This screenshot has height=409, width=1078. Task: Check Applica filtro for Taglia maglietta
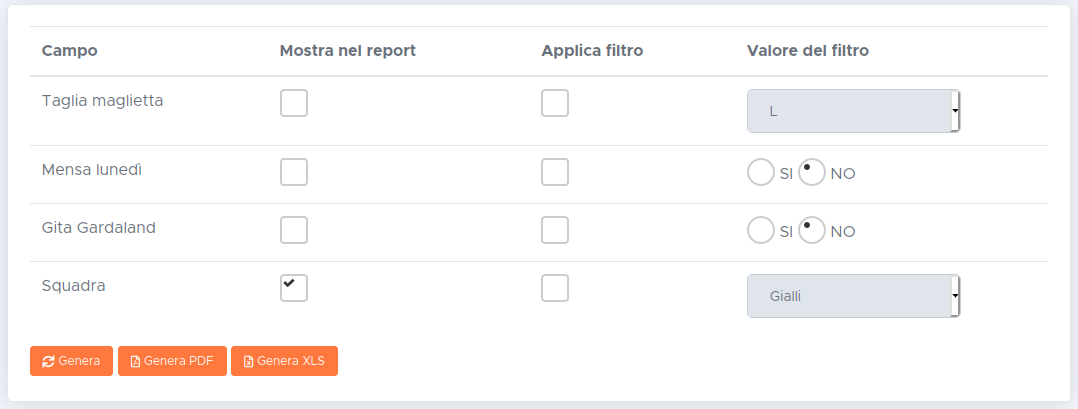555,103
